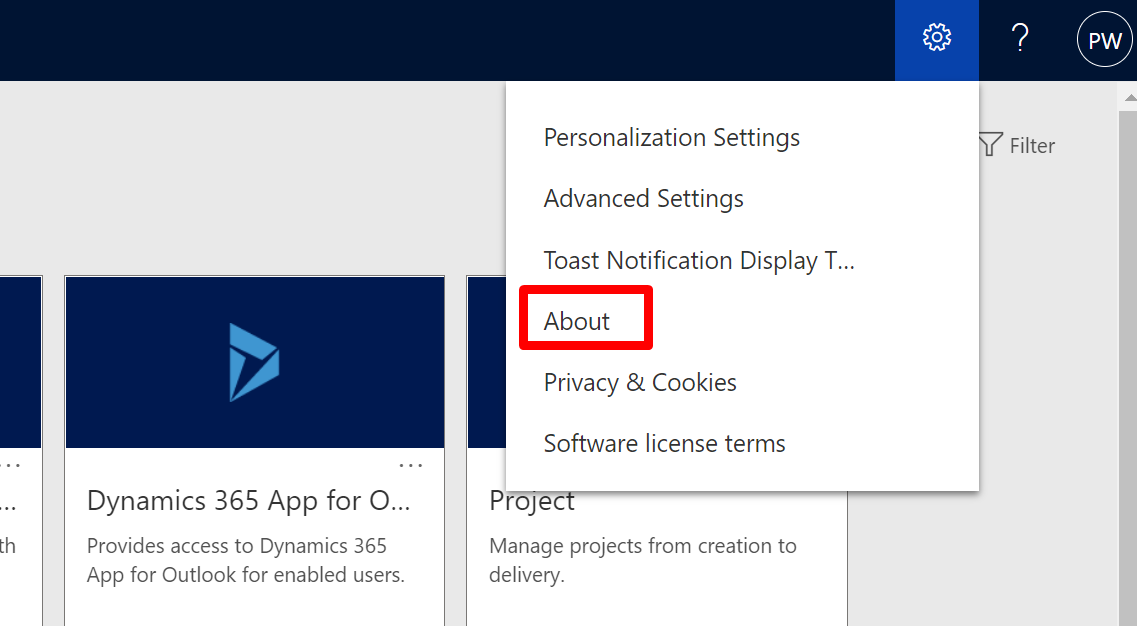Open Software license terms link
The image size is (1137, 626).
pyautogui.click(x=664, y=443)
